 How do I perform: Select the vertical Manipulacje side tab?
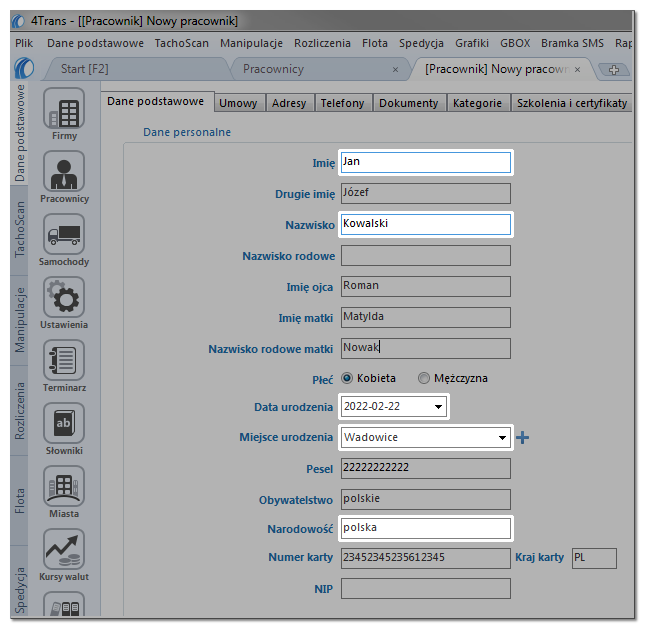pos(19,320)
